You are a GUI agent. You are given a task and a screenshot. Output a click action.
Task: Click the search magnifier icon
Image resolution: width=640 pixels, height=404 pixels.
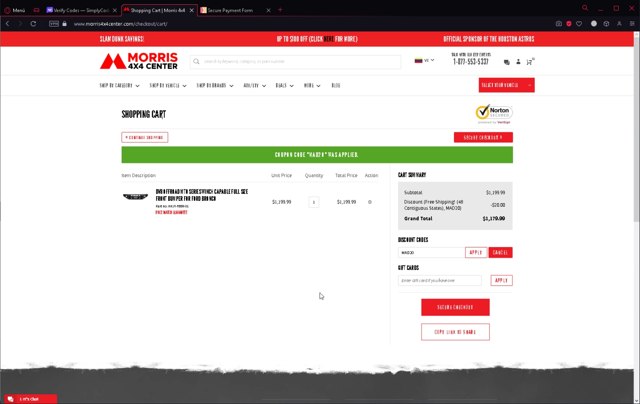coord(196,62)
